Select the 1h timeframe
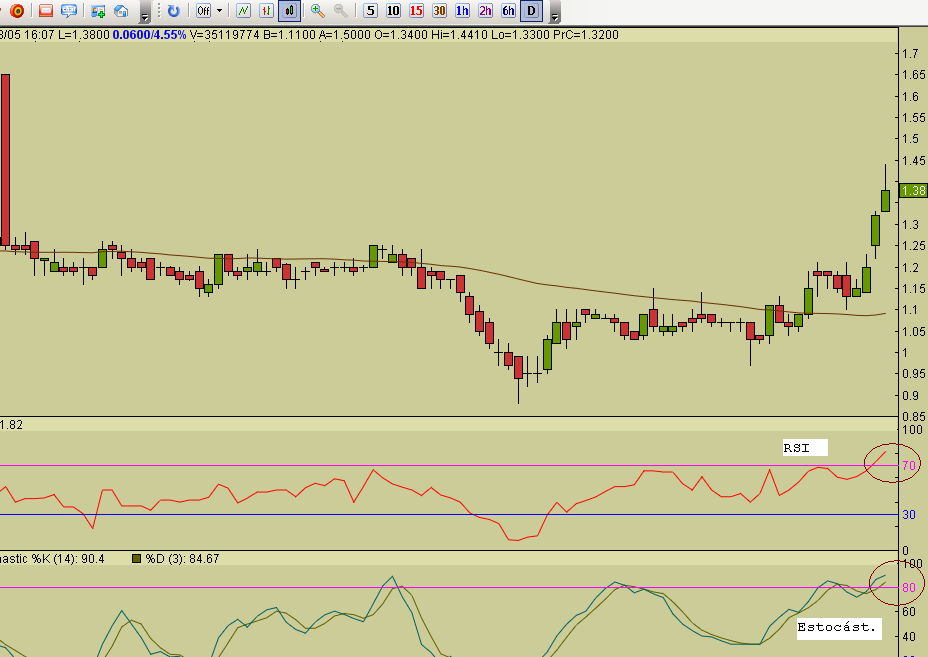This screenshot has height=657, width=928. click(x=462, y=11)
